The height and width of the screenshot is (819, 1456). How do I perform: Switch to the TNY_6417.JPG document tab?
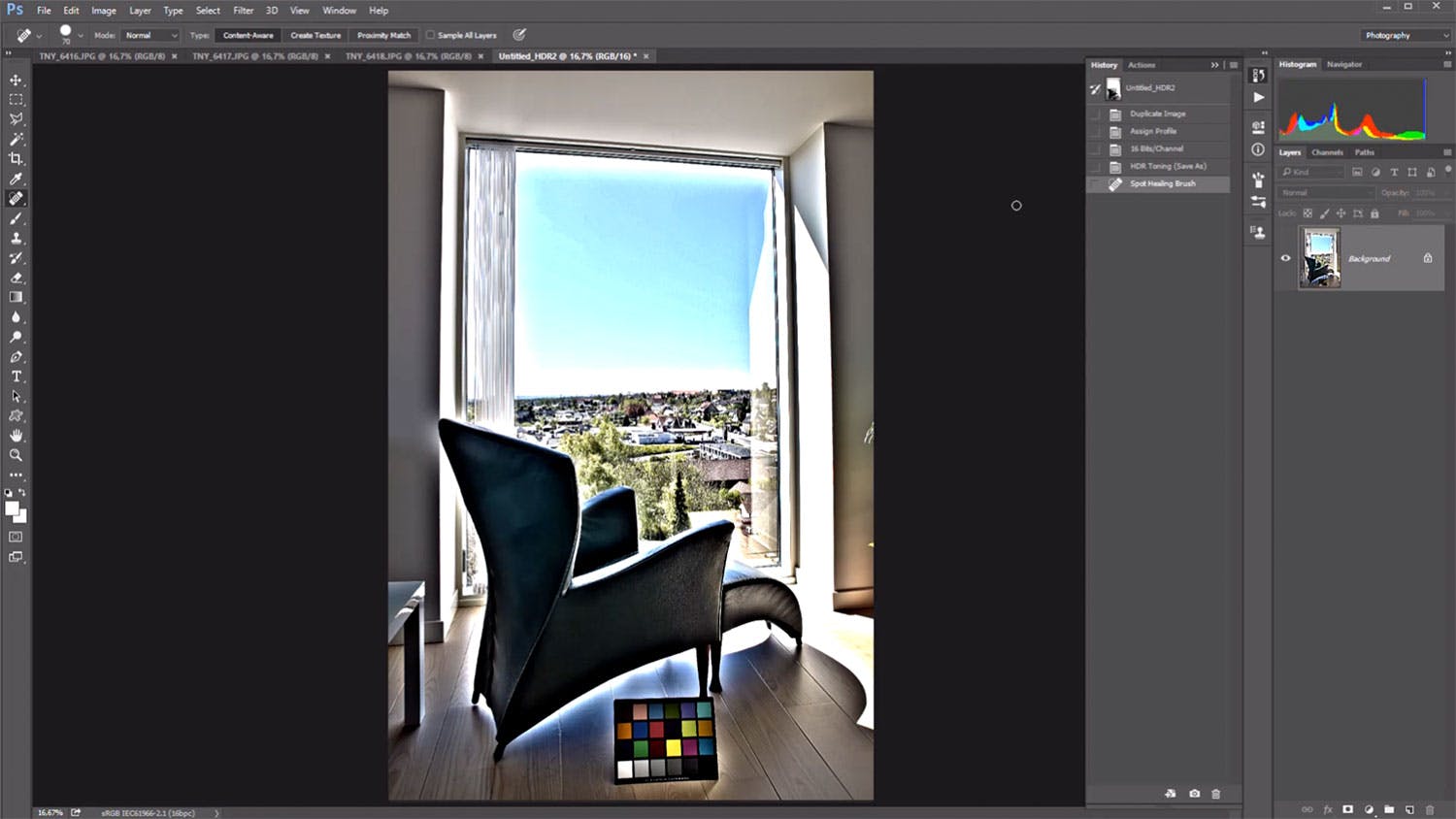(254, 56)
